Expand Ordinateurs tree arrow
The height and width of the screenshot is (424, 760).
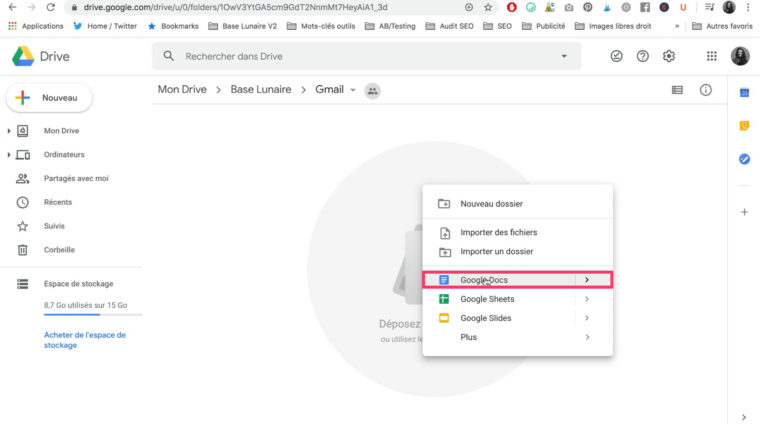(9, 155)
